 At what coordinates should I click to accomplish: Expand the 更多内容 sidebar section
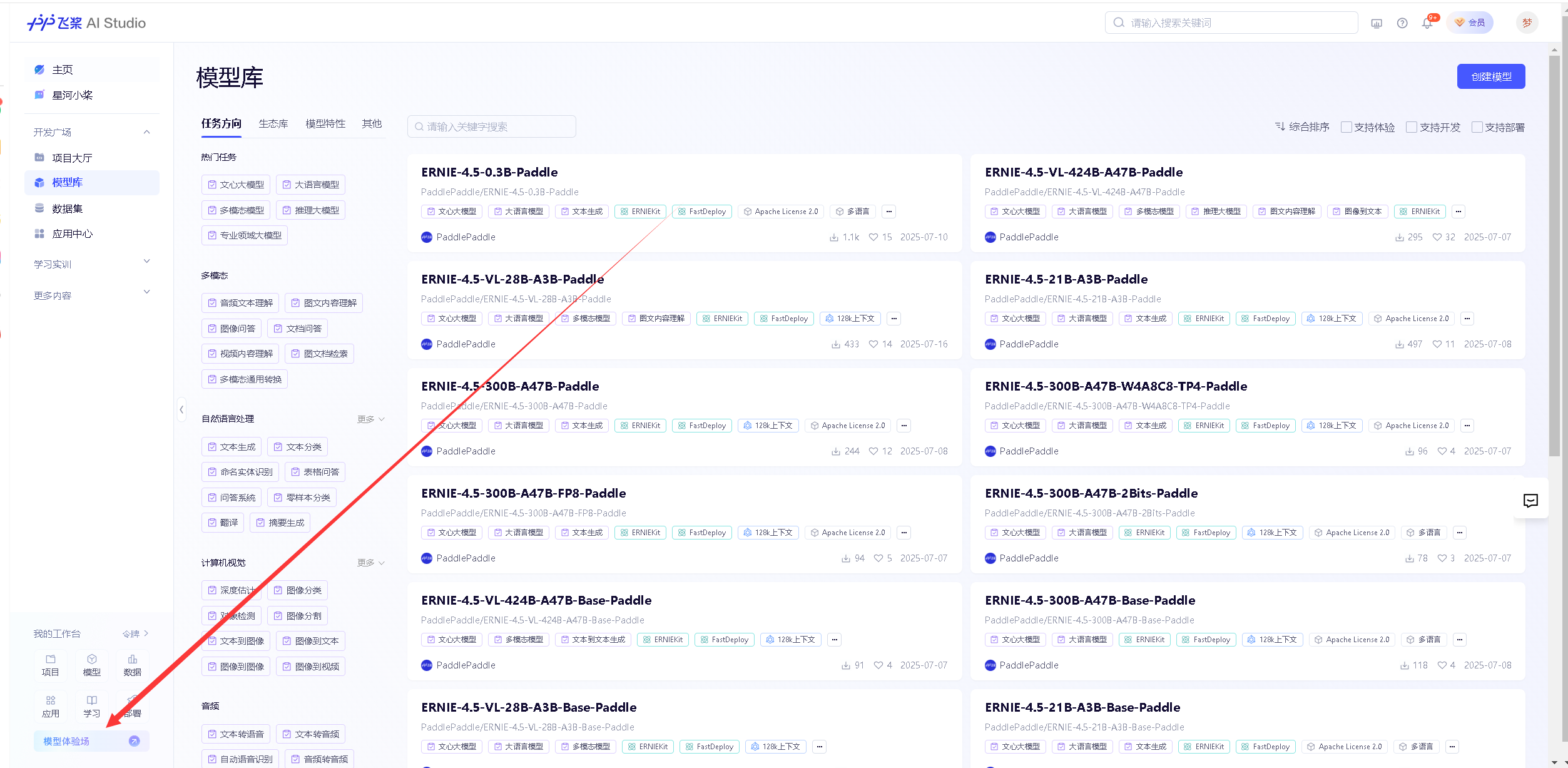point(147,292)
